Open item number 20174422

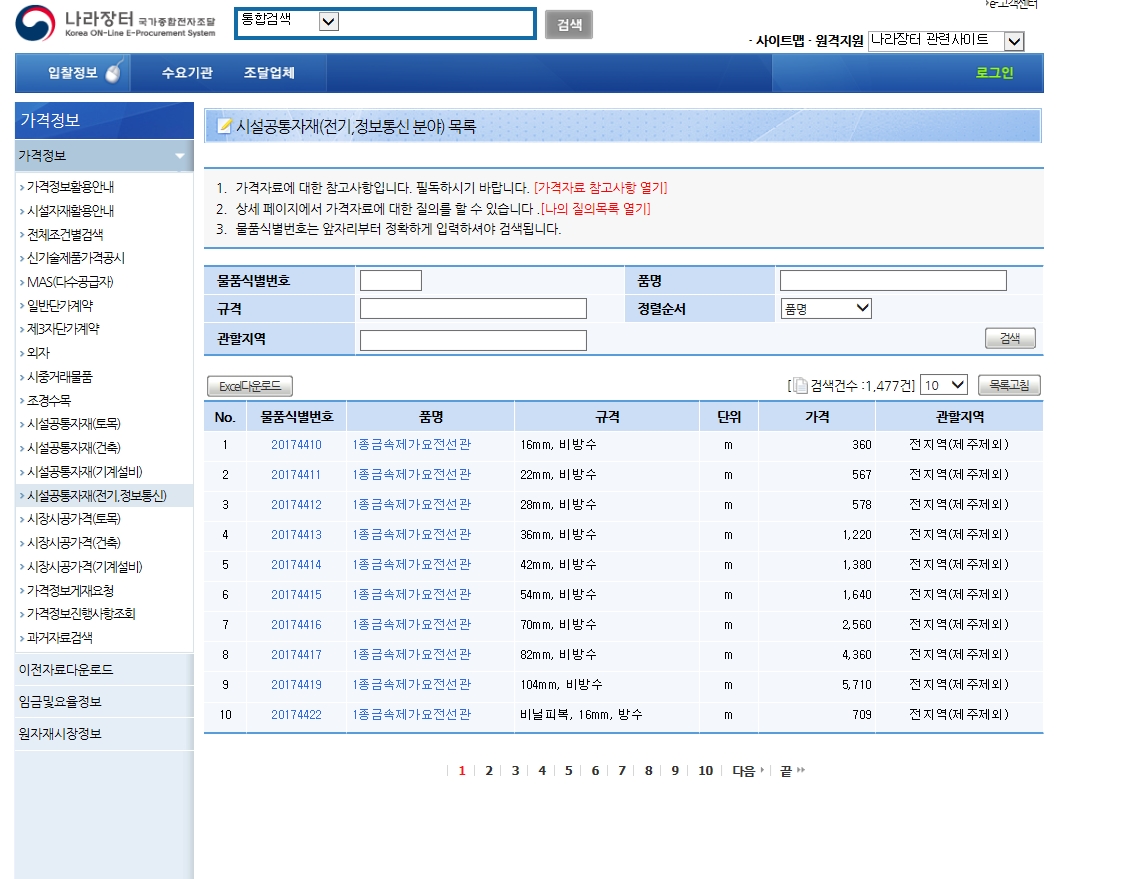(296, 715)
